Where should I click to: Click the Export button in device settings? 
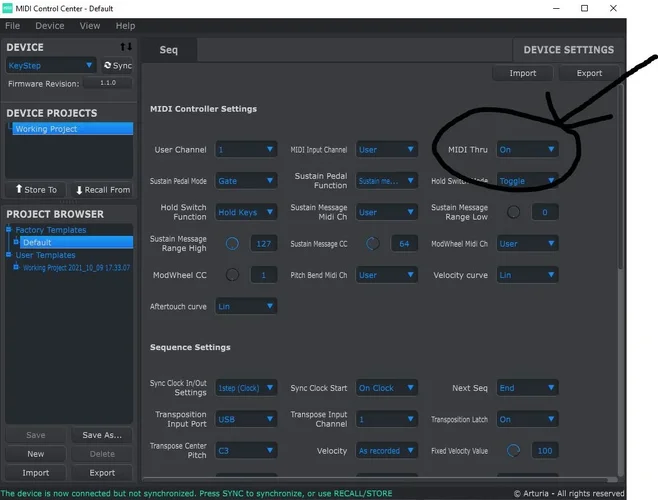(589, 73)
